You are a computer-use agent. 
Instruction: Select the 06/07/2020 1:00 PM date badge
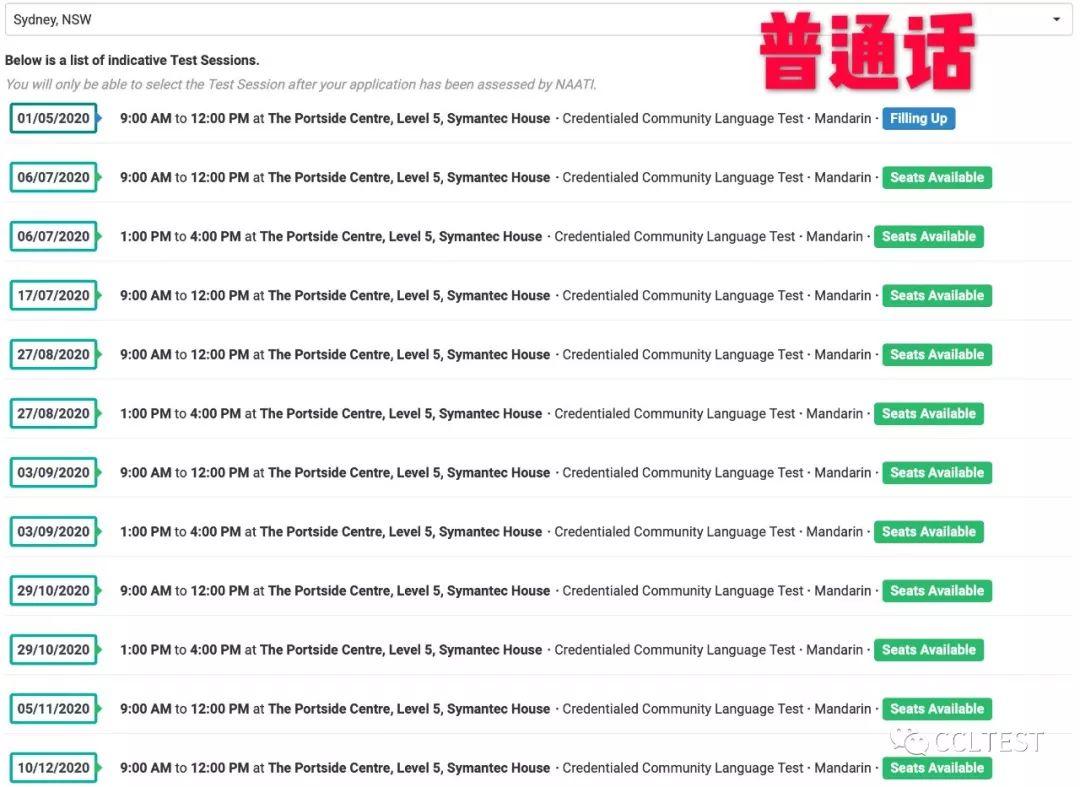54,236
